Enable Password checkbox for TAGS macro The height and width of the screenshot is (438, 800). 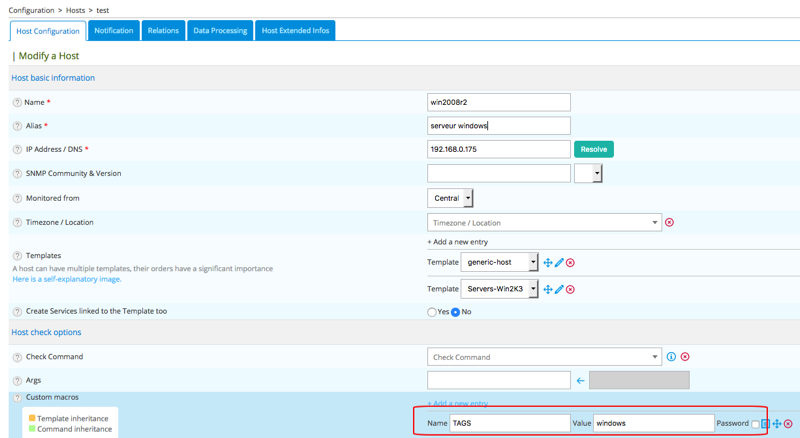(x=755, y=424)
